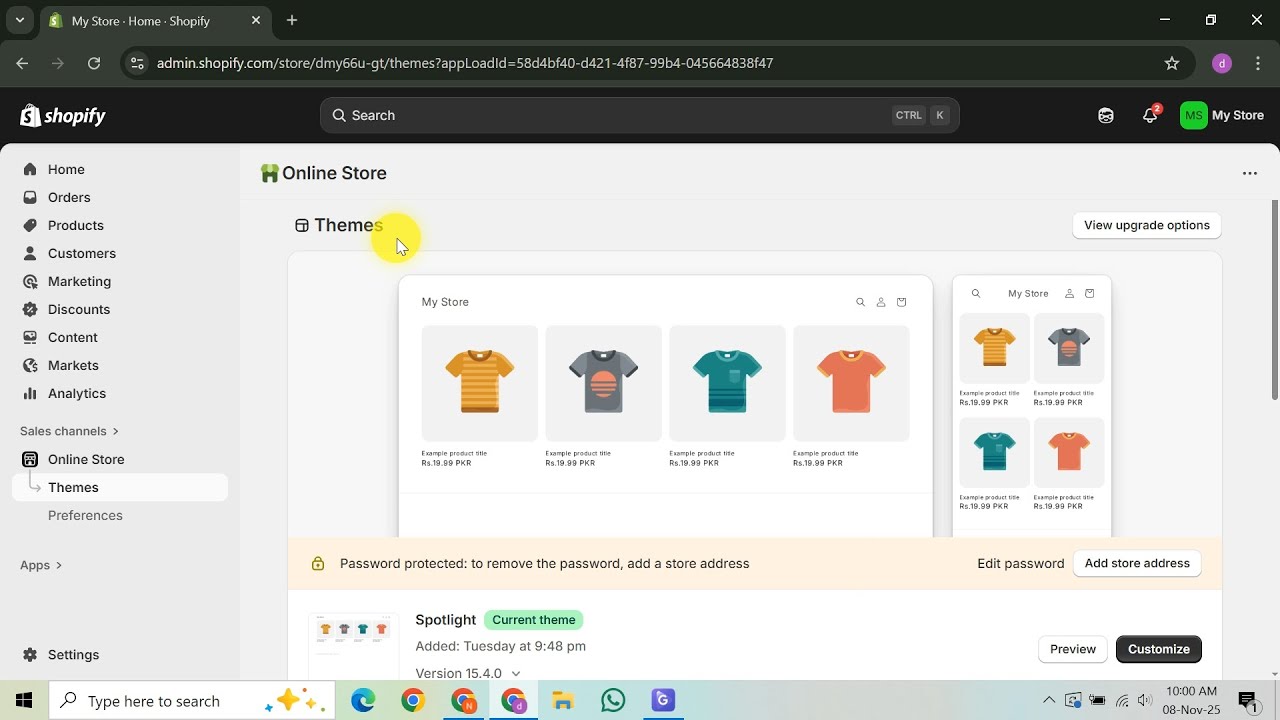Open Windows Start menu

(x=24, y=701)
